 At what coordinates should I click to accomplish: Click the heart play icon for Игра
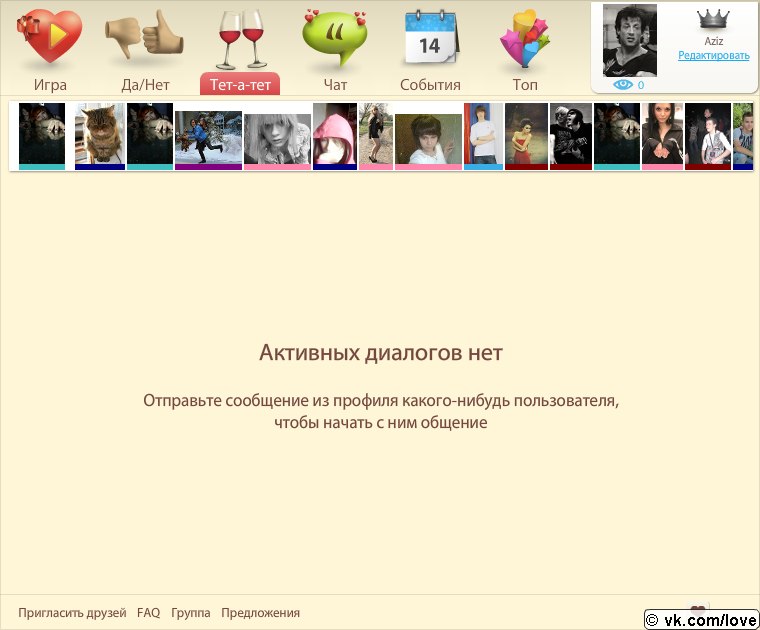pyautogui.click(x=49, y=37)
